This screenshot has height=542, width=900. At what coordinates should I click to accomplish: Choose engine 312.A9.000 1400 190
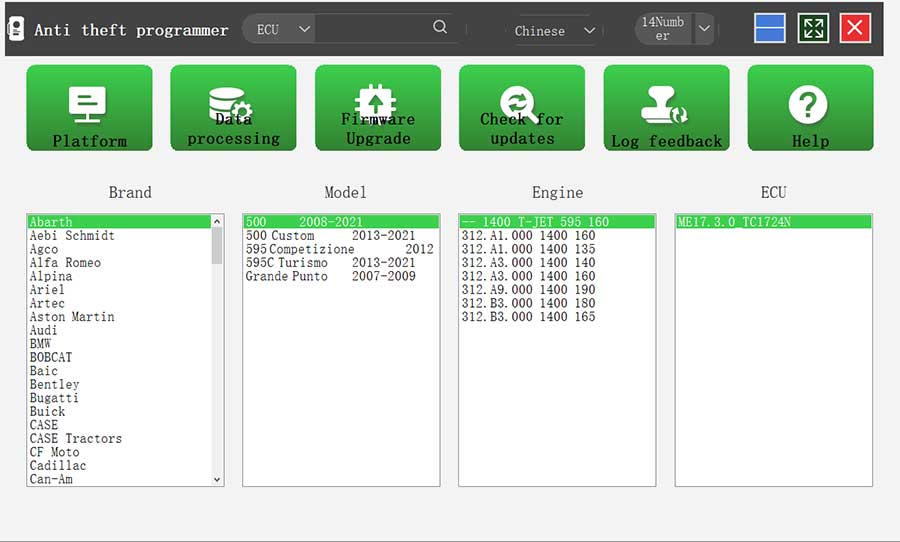click(x=528, y=290)
